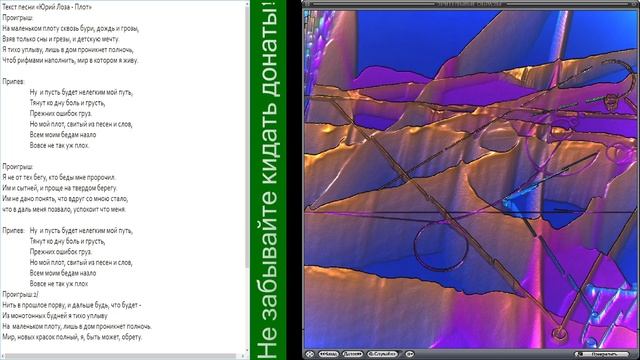The image size is (640, 360).
Task: Click the close icon in the viewer title bar's right corner
Action: tap(634, 4)
